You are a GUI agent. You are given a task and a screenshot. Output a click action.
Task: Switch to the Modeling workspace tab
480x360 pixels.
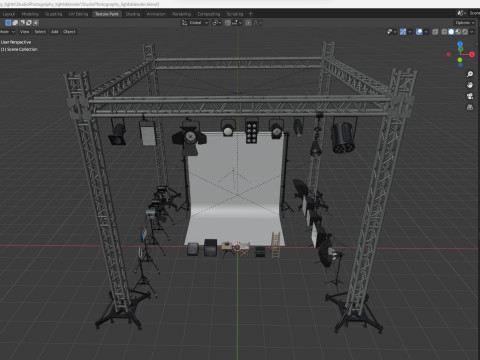click(30, 14)
